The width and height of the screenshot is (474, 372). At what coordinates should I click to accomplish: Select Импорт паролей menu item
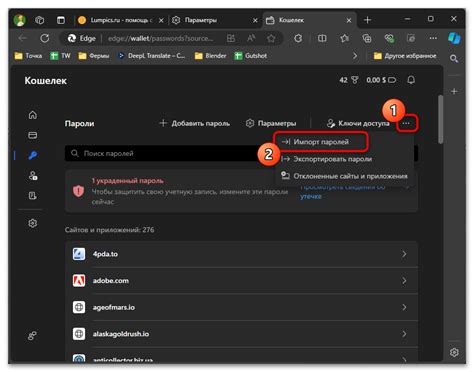320,142
